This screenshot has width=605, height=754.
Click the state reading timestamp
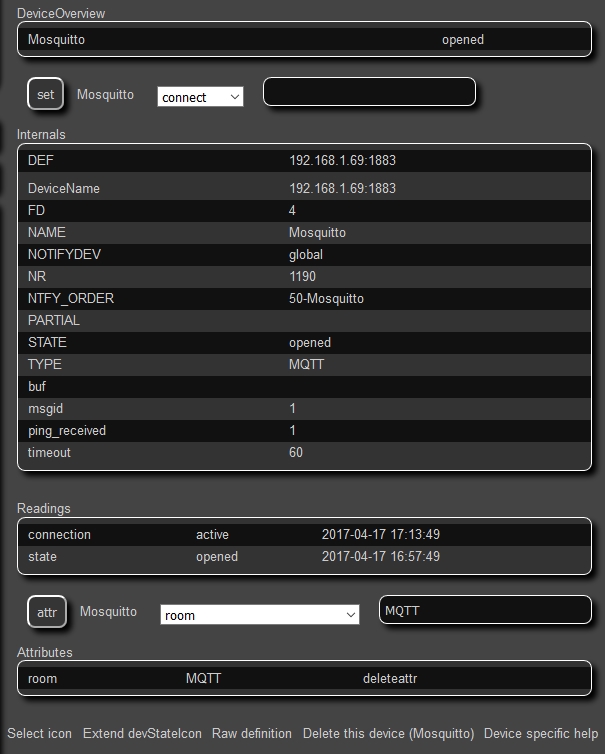(x=381, y=557)
